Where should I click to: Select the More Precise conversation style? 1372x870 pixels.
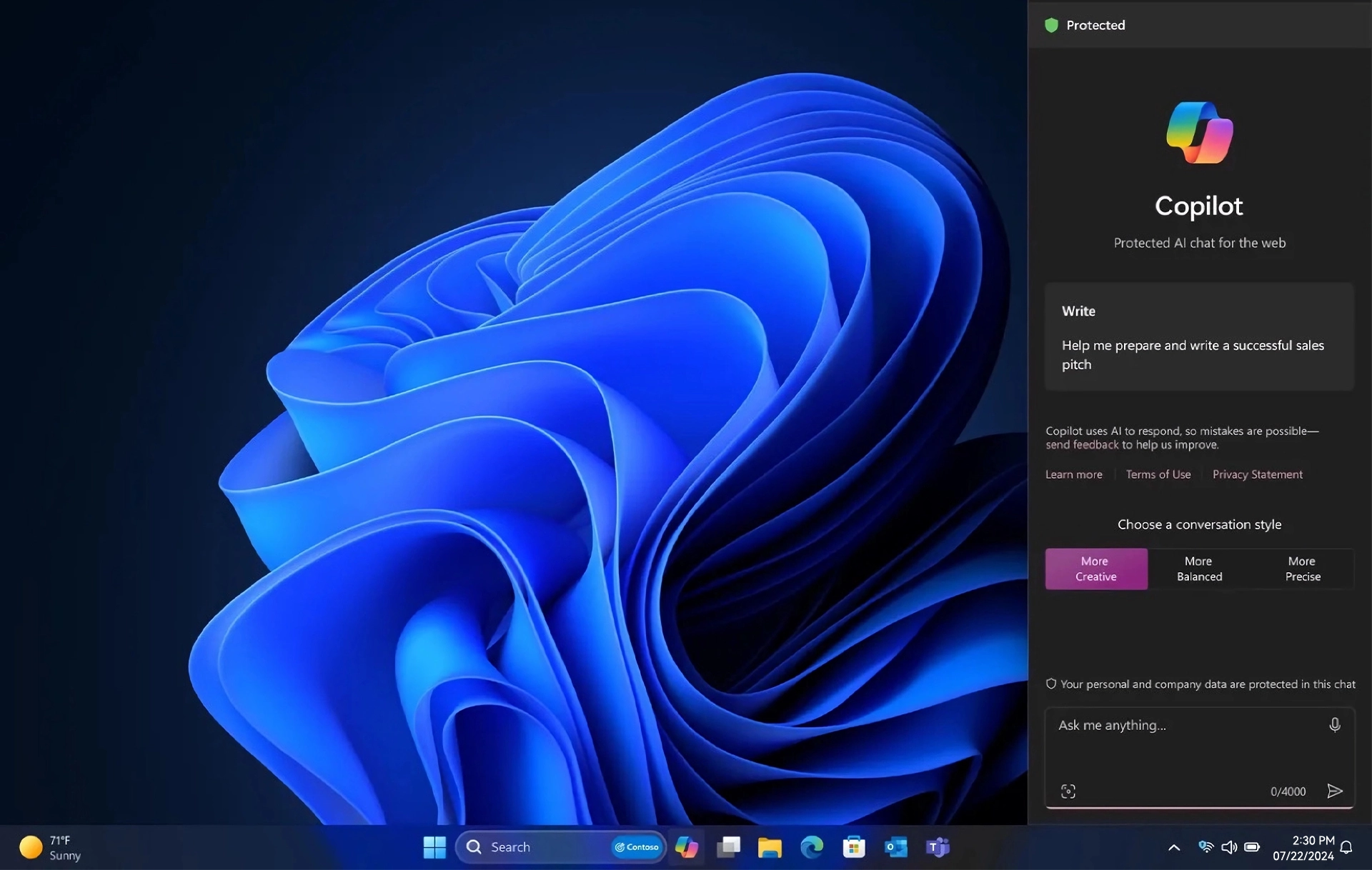(x=1302, y=569)
